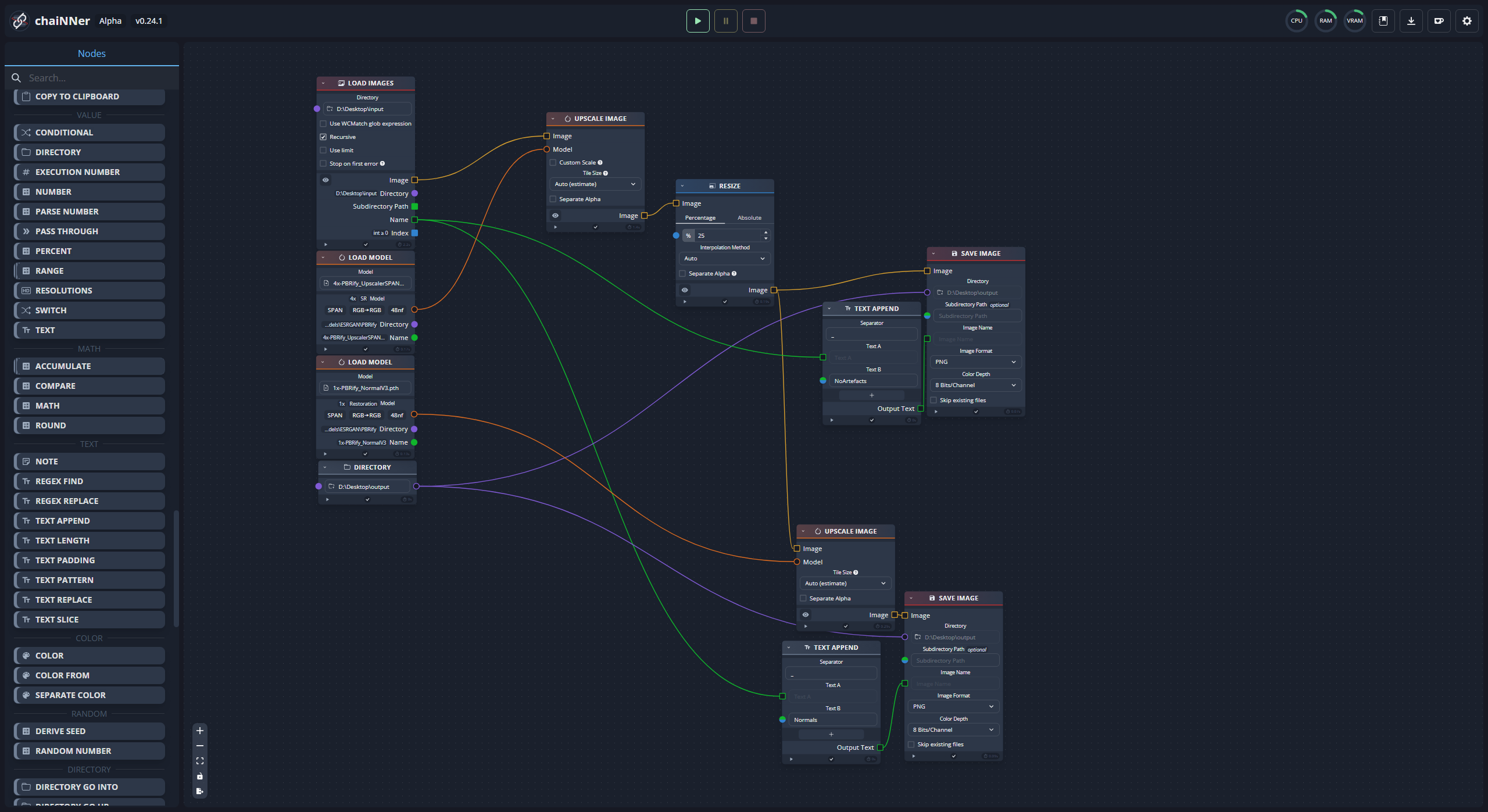The height and width of the screenshot is (812, 1488).
Task: Click the Alpha version tag
Action: pos(110,21)
